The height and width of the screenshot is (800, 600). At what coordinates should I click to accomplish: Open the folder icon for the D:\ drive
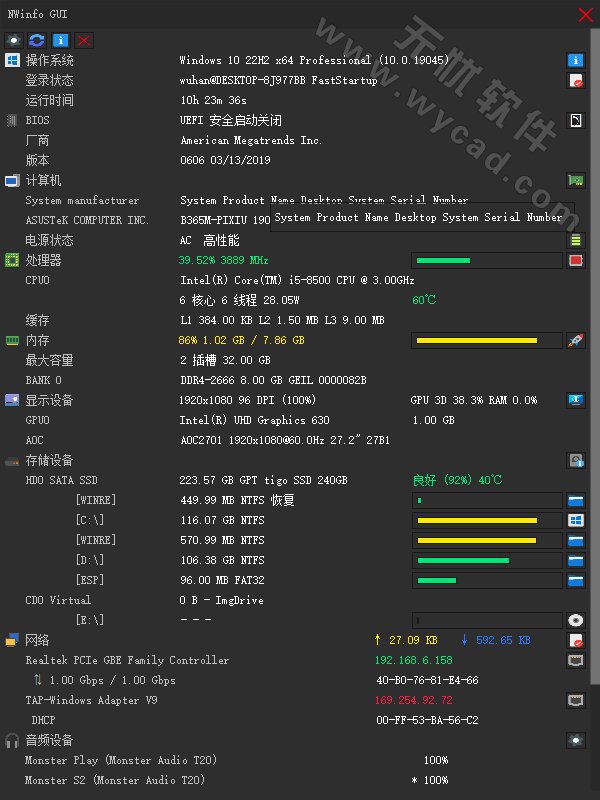(x=576, y=561)
